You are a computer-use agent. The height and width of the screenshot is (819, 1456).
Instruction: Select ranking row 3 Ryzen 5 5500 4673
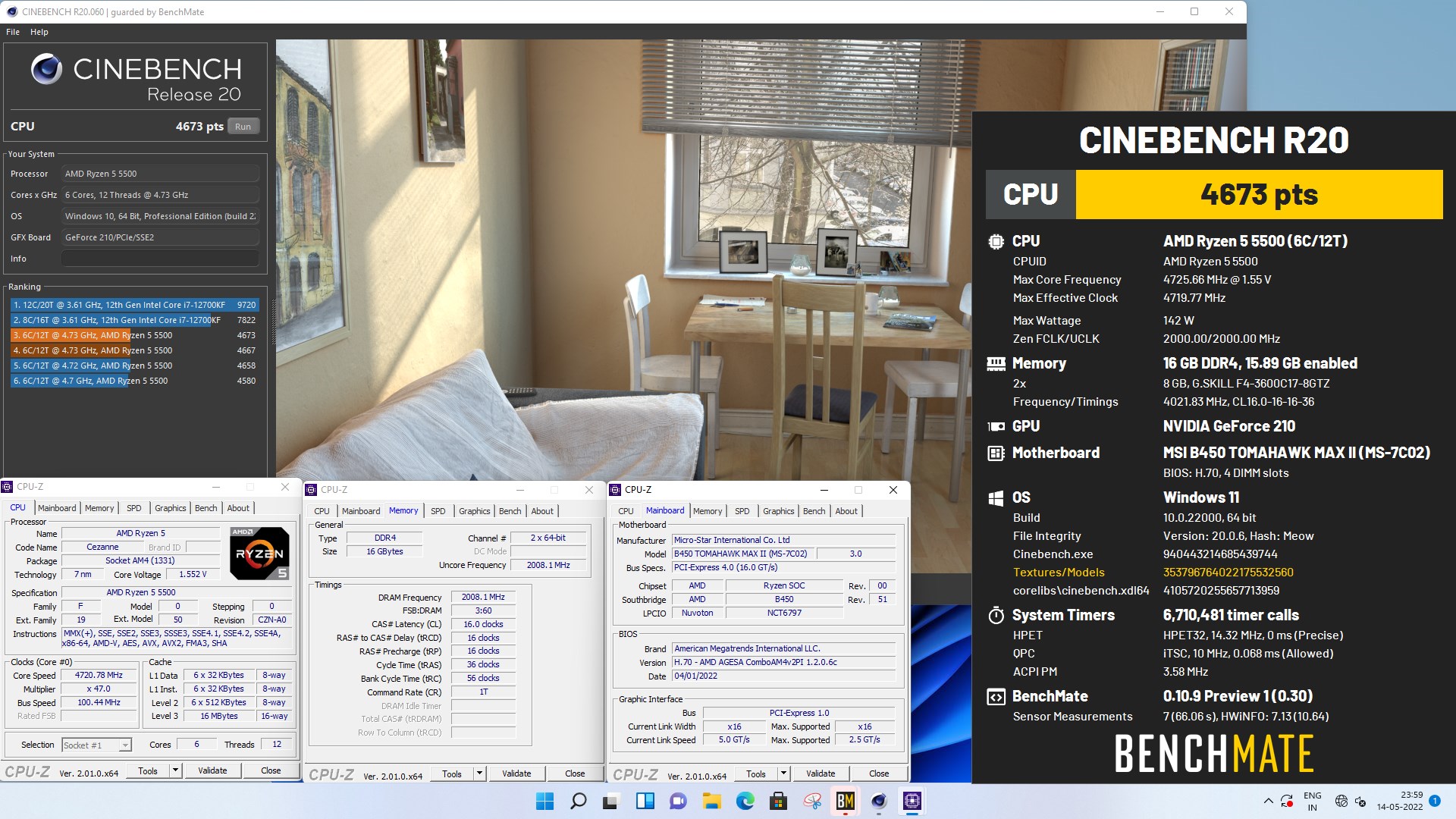coord(134,335)
